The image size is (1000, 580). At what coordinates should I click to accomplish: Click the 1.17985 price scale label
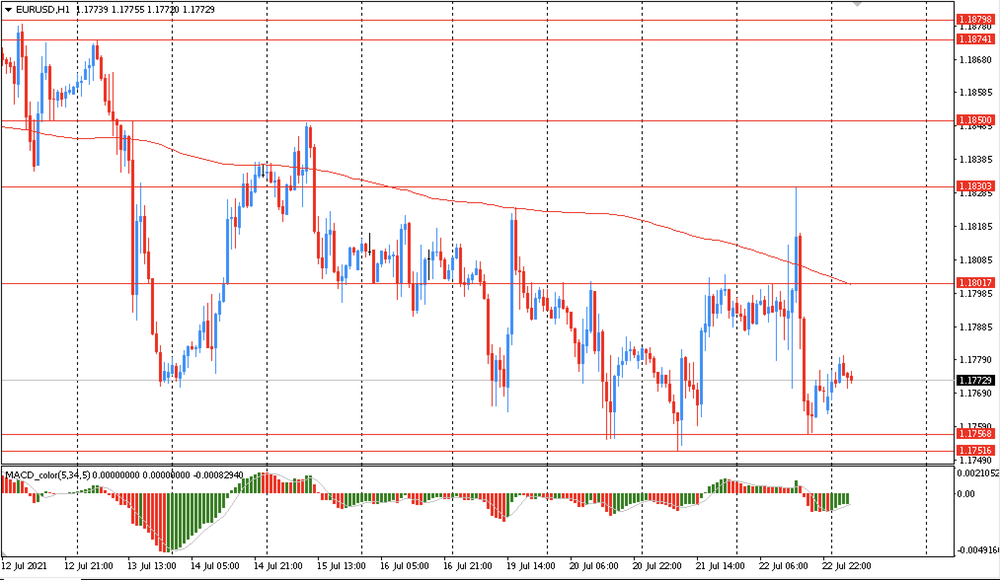click(x=976, y=294)
